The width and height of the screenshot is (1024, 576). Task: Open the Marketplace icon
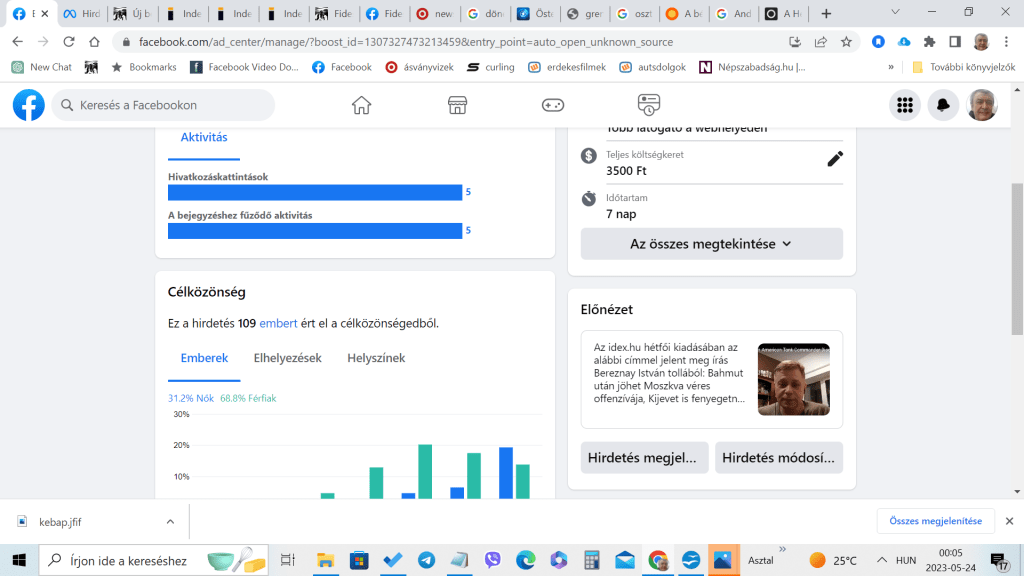pos(457,105)
